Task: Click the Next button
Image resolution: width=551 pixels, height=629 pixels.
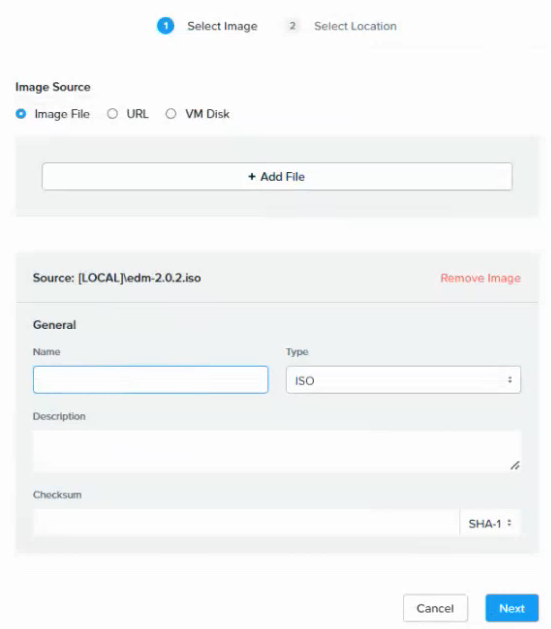Action: pyautogui.click(x=512, y=608)
